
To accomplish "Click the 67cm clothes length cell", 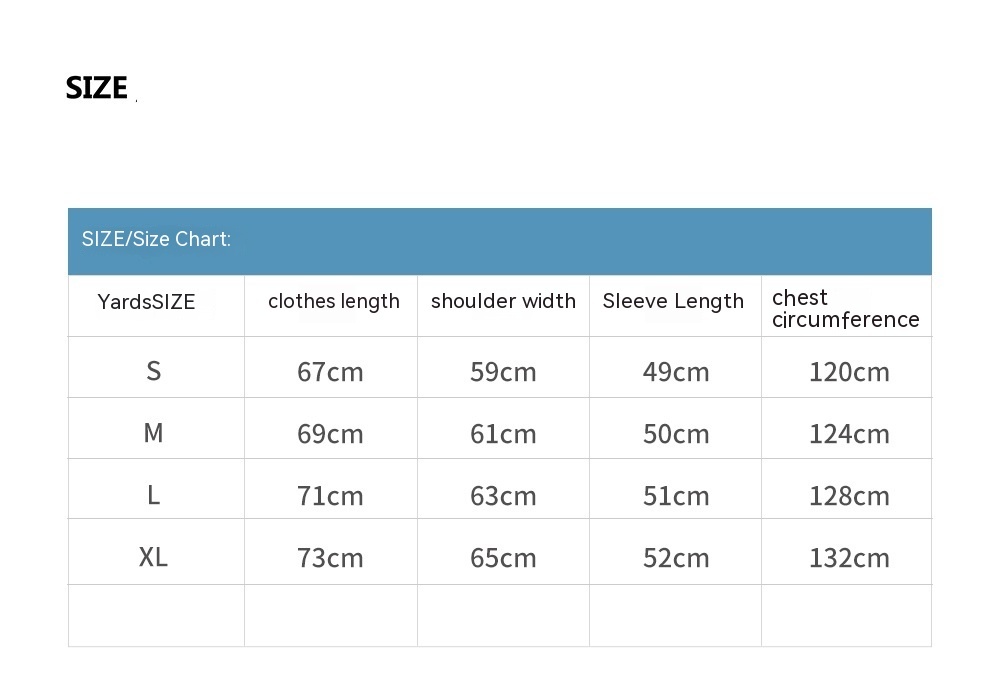I will tap(330, 372).
